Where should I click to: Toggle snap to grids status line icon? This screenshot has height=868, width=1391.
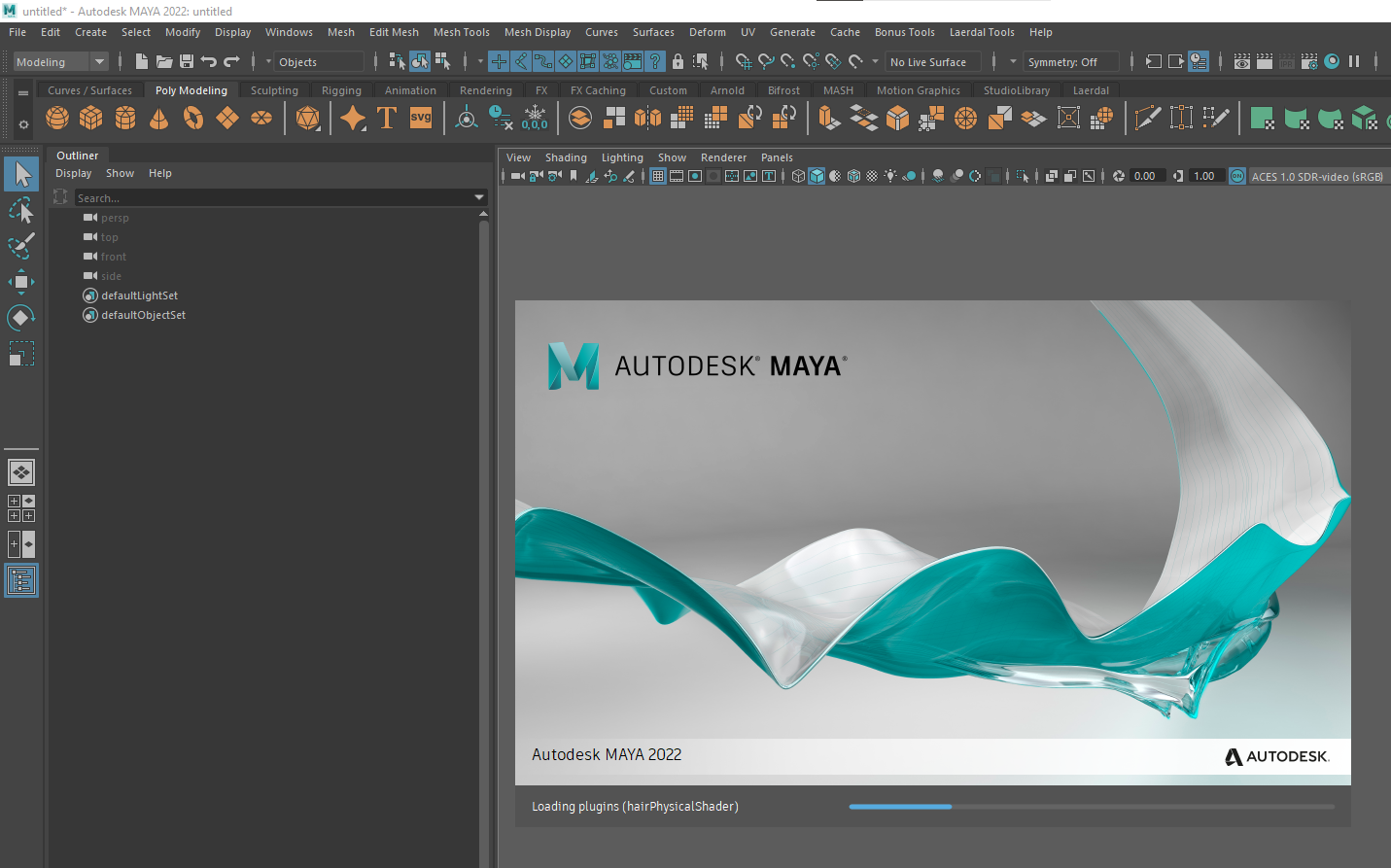pos(744,61)
